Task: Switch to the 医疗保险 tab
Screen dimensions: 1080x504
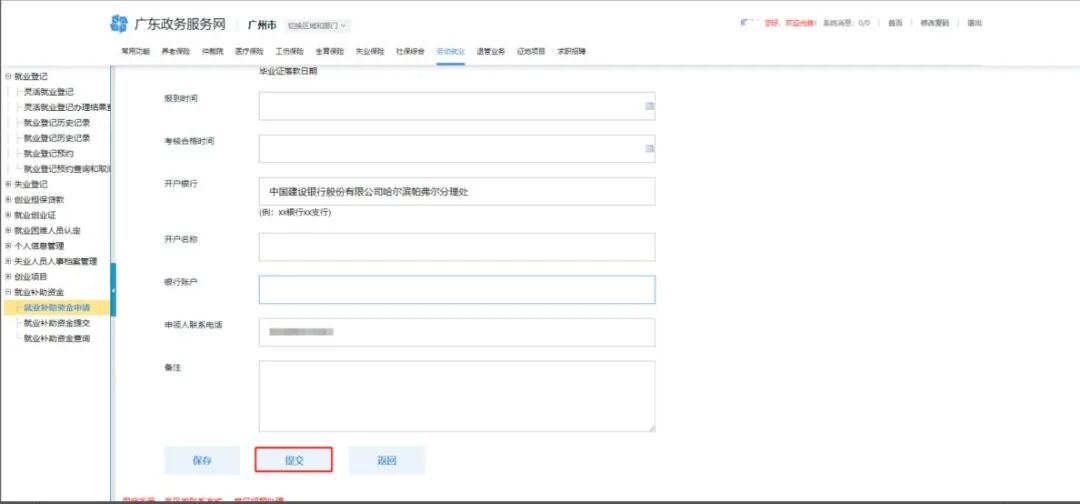Action: (x=249, y=51)
